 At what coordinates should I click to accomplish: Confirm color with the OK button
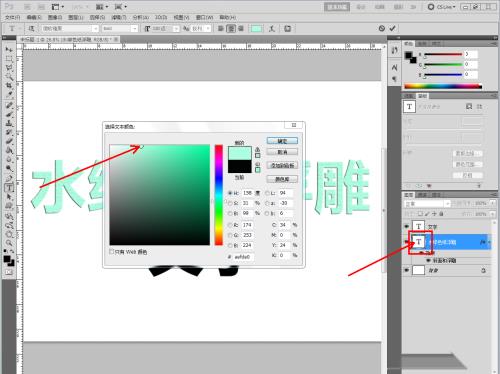pyautogui.click(x=282, y=141)
